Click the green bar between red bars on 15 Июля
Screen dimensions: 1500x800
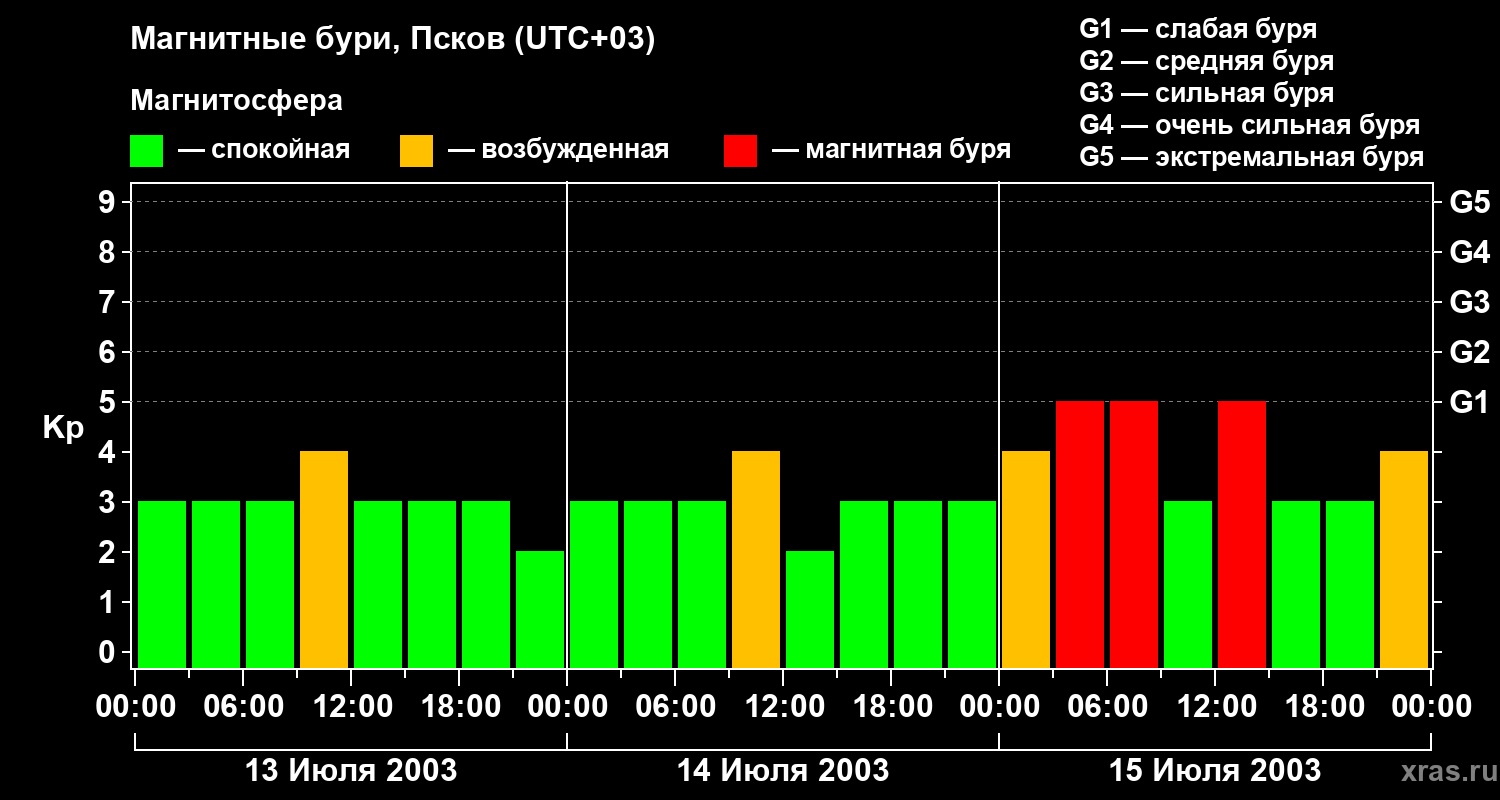(1188, 584)
